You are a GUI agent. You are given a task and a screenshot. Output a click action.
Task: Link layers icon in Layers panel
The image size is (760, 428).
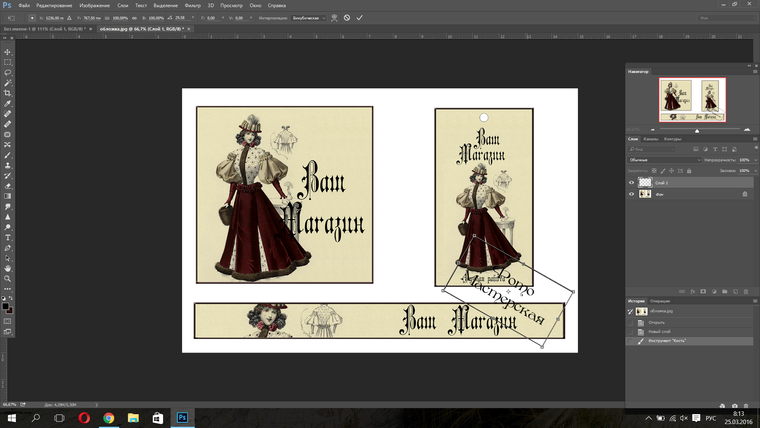point(682,291)
